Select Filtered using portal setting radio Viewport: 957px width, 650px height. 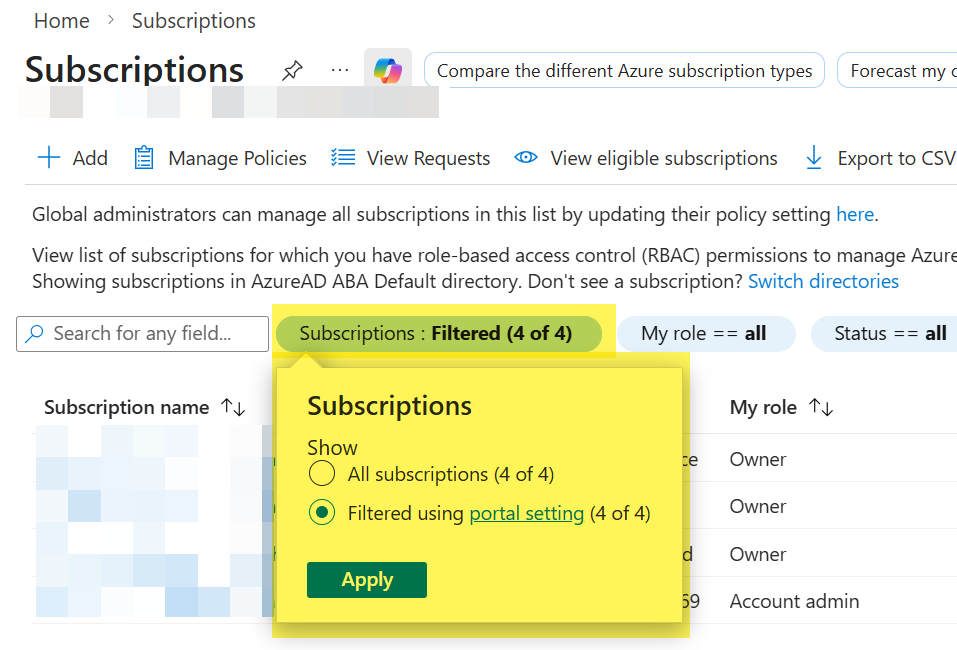(x=322, y=513)
